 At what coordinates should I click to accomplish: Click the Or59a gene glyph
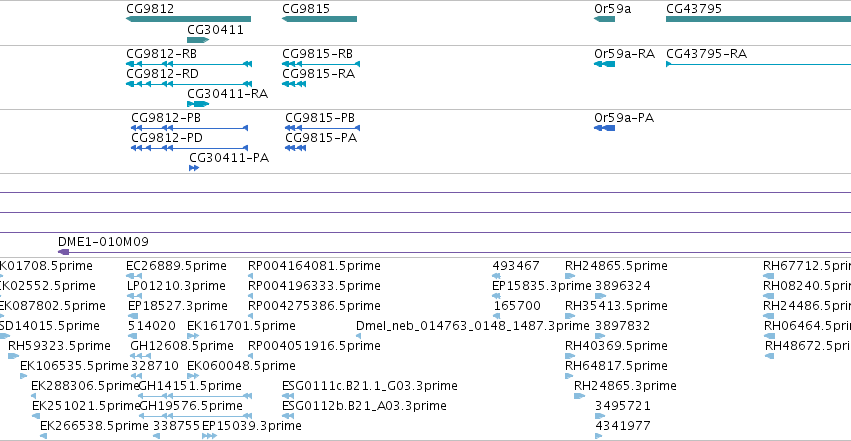pyautogui.click(x=605, y=19)
